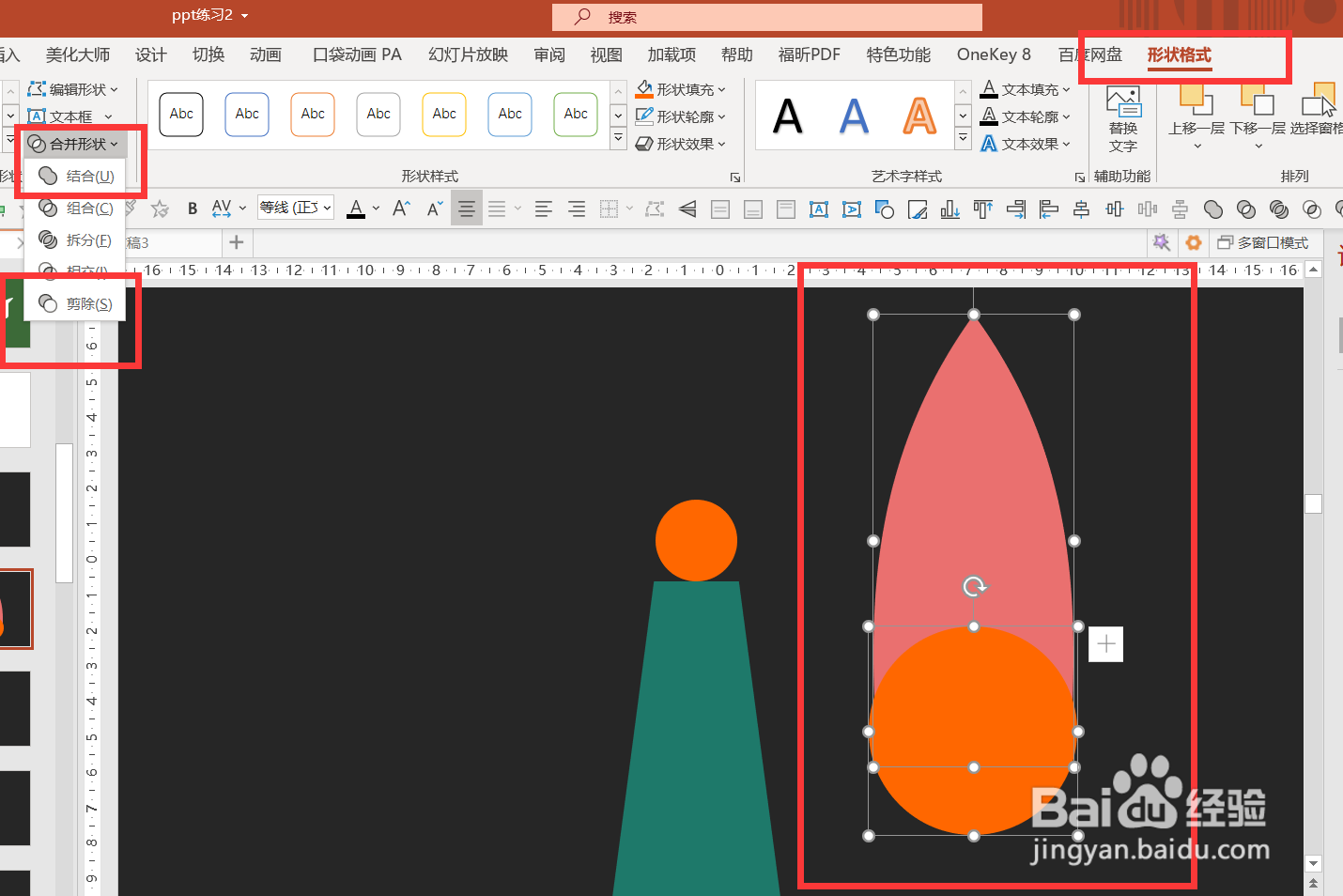Open the 形状效果 shape effects dropdown

[681, 144]
